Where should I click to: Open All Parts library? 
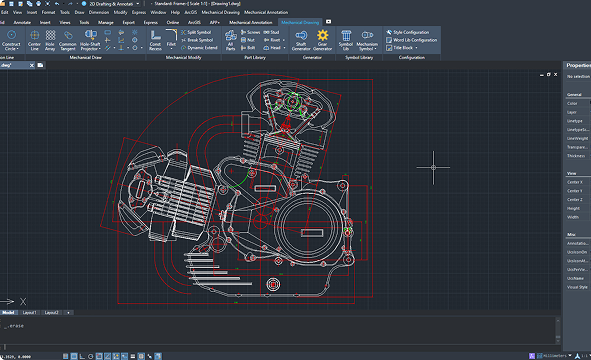(230, 40)
